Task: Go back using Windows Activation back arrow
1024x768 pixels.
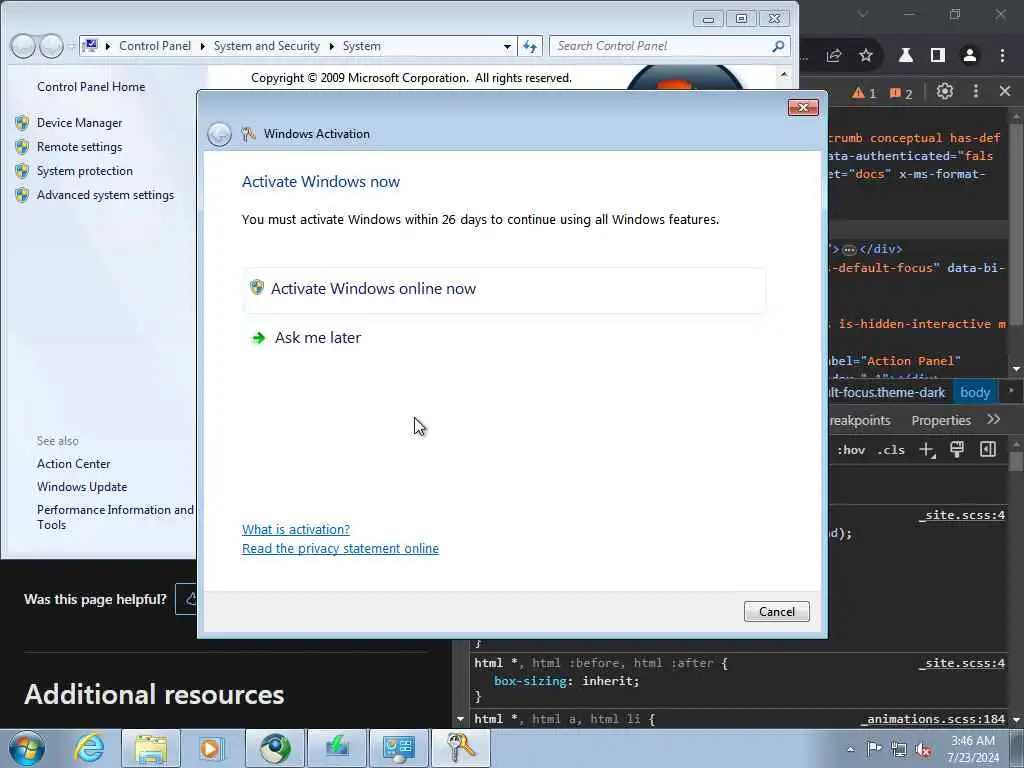Action: [219, 134]
